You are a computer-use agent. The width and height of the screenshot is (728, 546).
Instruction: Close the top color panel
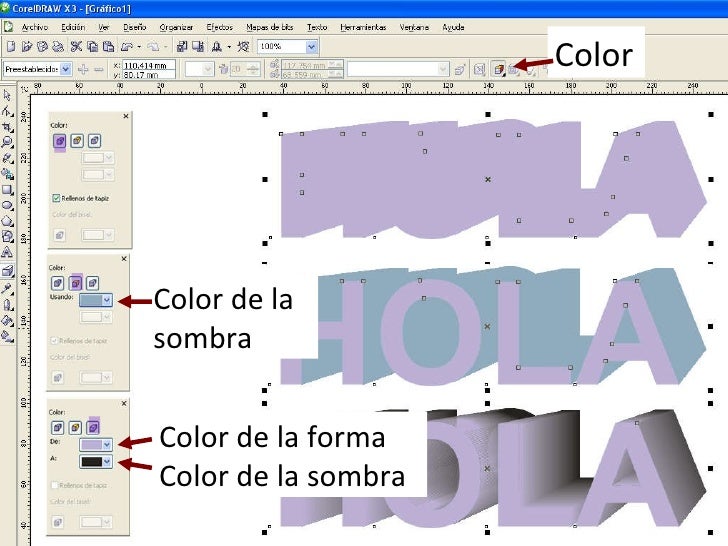(x=126, y=116)
